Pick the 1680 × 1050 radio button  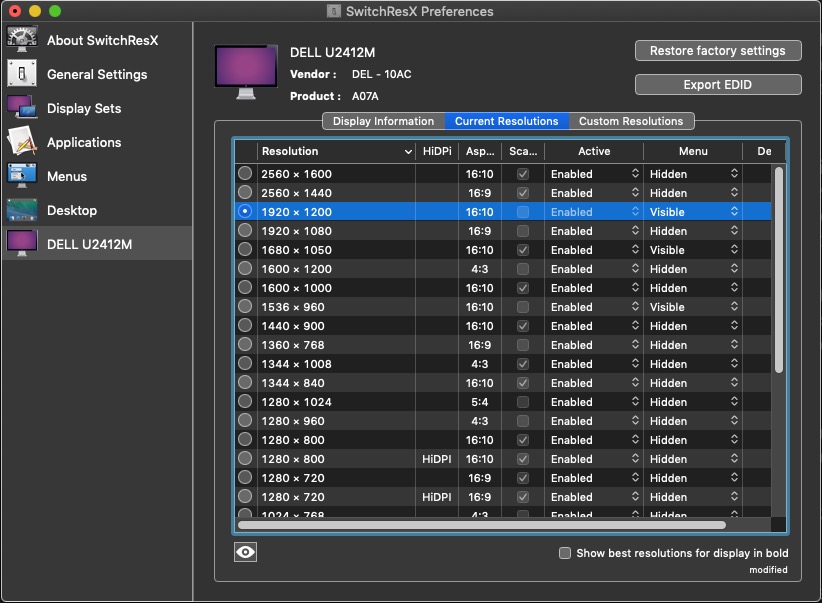tap(245, 250)
